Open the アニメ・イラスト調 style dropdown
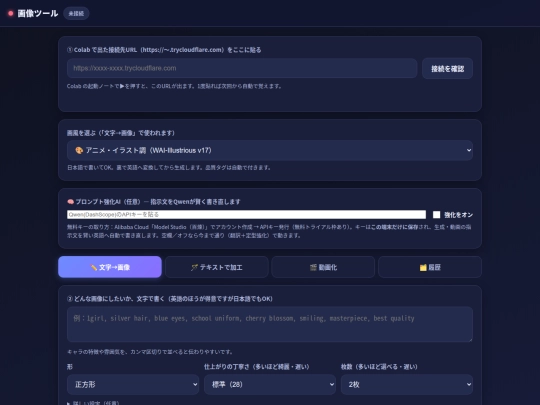This screenshot has height=405, width=540. pos(270,150)
